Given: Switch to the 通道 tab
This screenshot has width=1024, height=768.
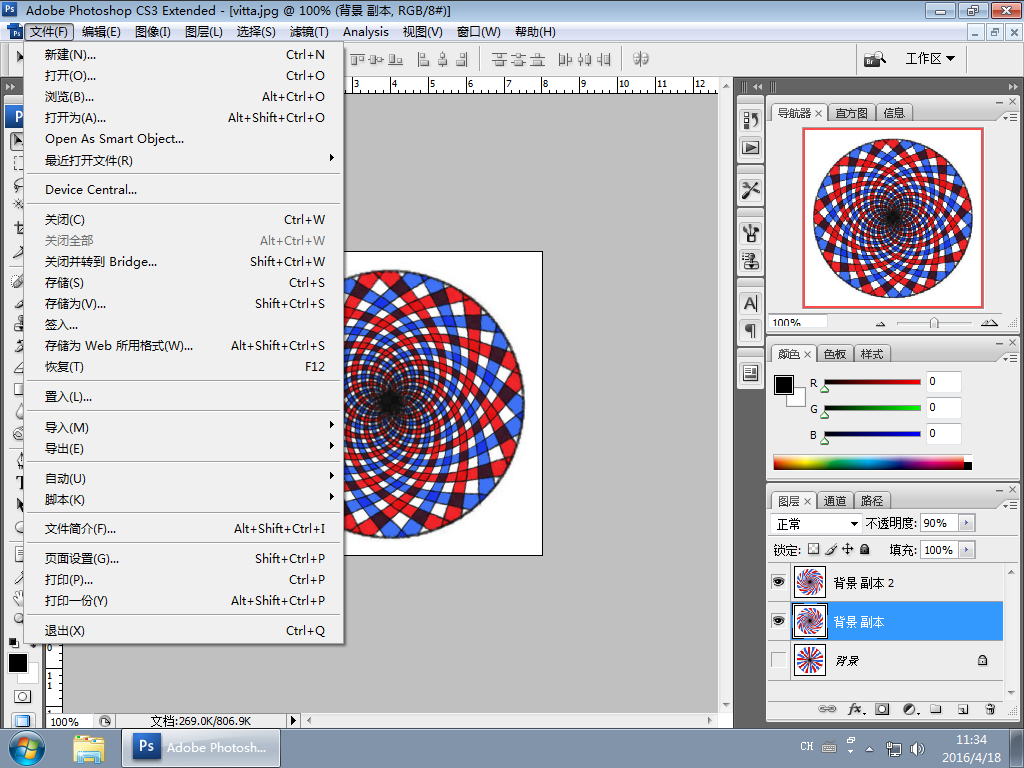Looking at the screenshot, I should 835,501.
